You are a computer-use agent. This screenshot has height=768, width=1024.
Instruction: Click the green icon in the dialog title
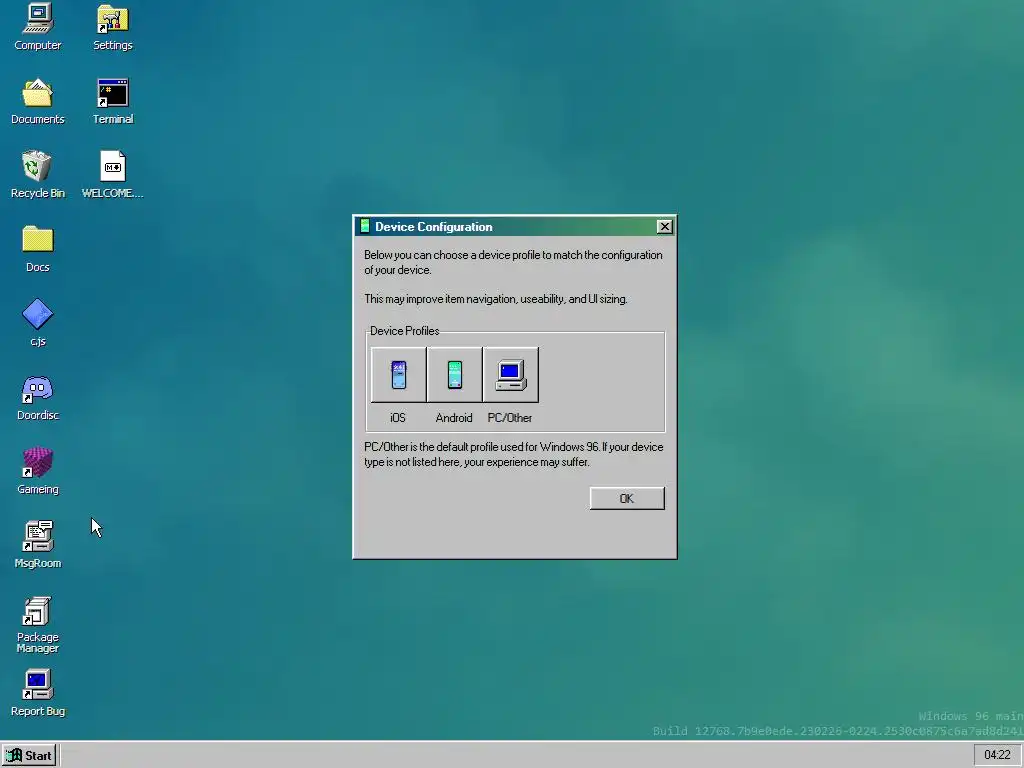(x=365, y=226)
